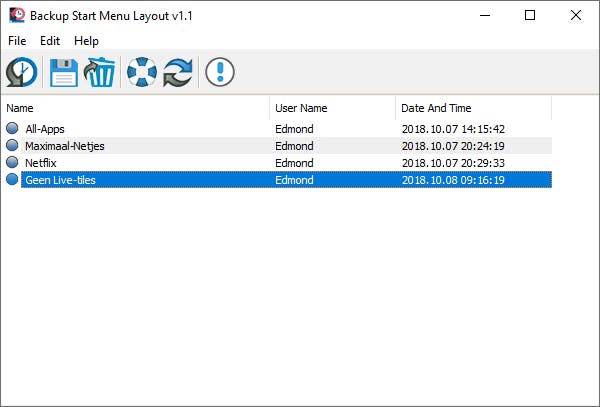Click the blue dot icon beside All-Apps

pyautogui.click(x=12, y=128)
